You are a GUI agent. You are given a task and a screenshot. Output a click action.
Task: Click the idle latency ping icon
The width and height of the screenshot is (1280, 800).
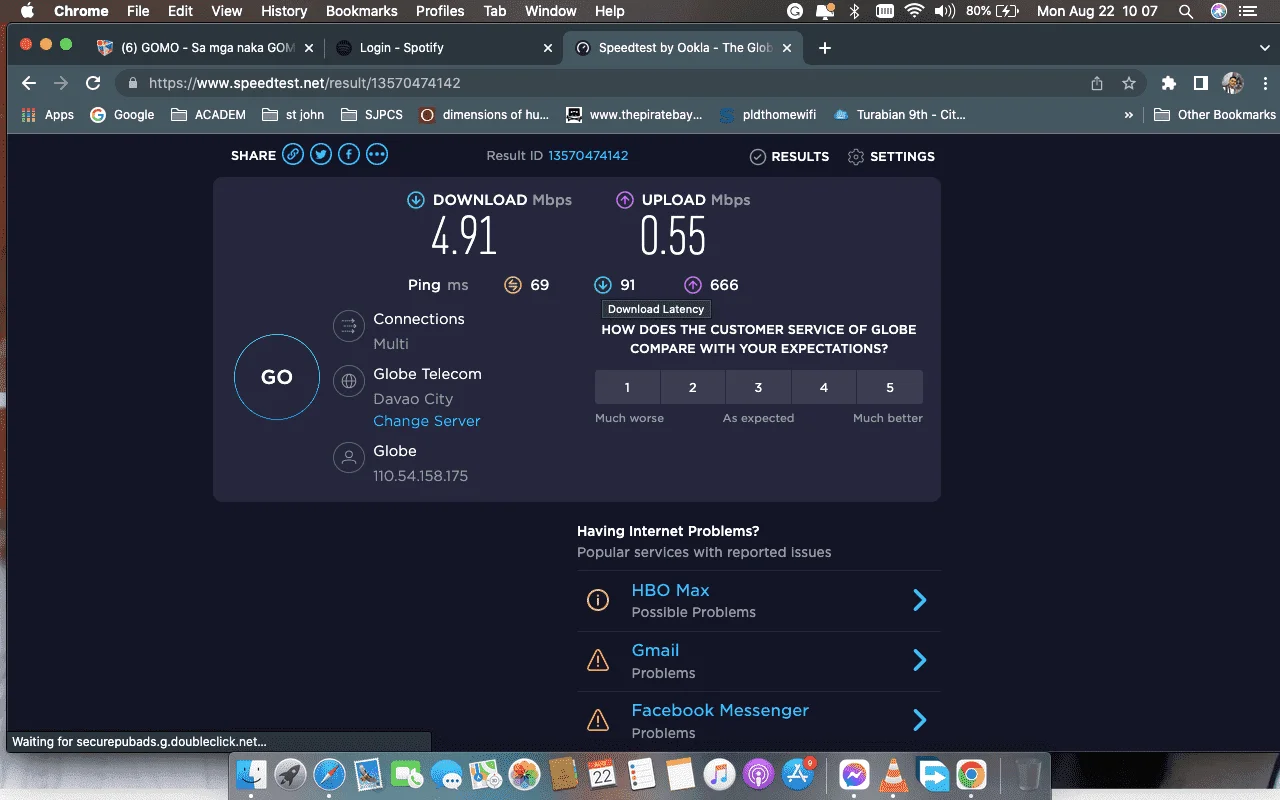[513, 285]
